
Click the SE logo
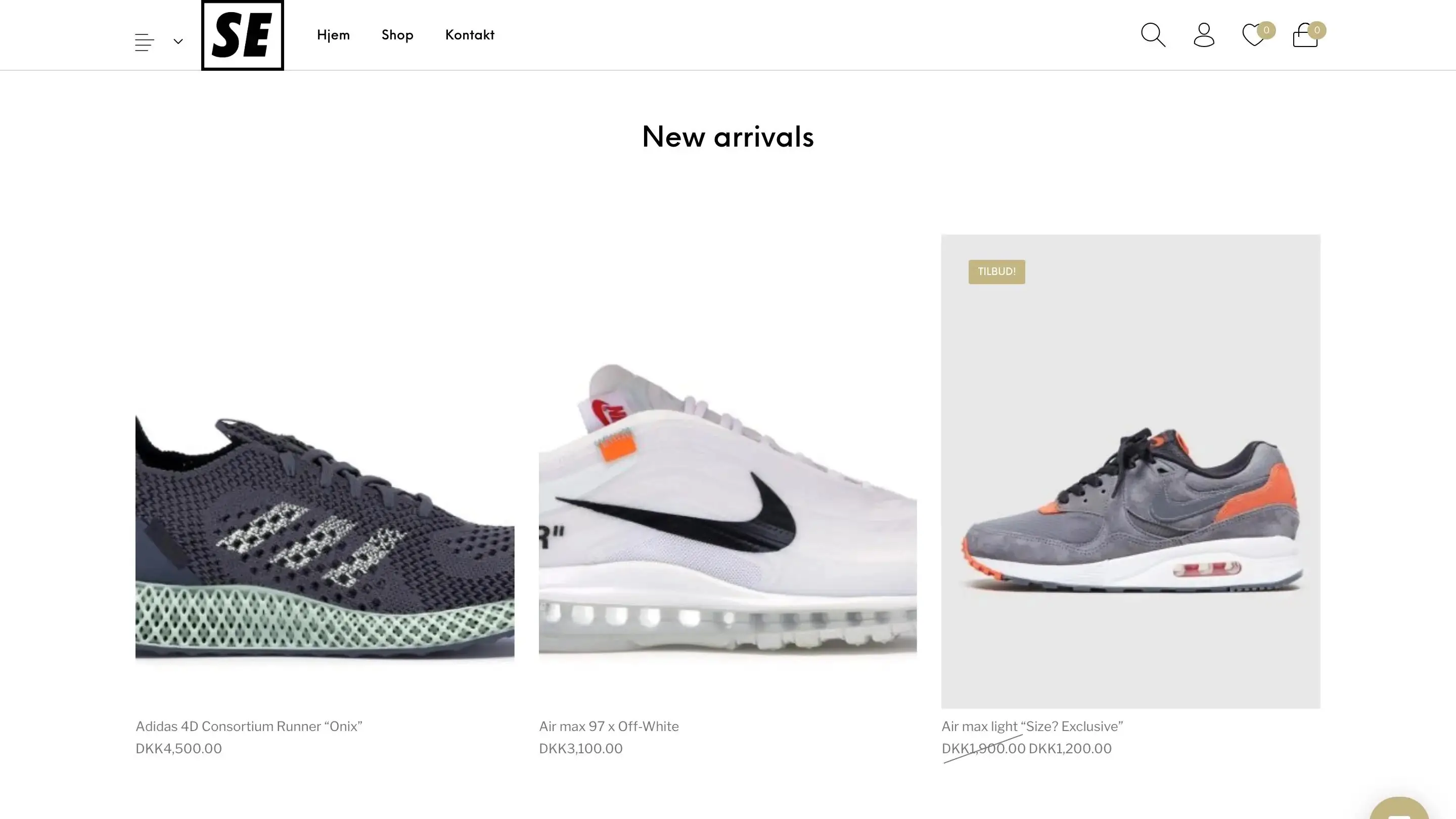[243, 35]
